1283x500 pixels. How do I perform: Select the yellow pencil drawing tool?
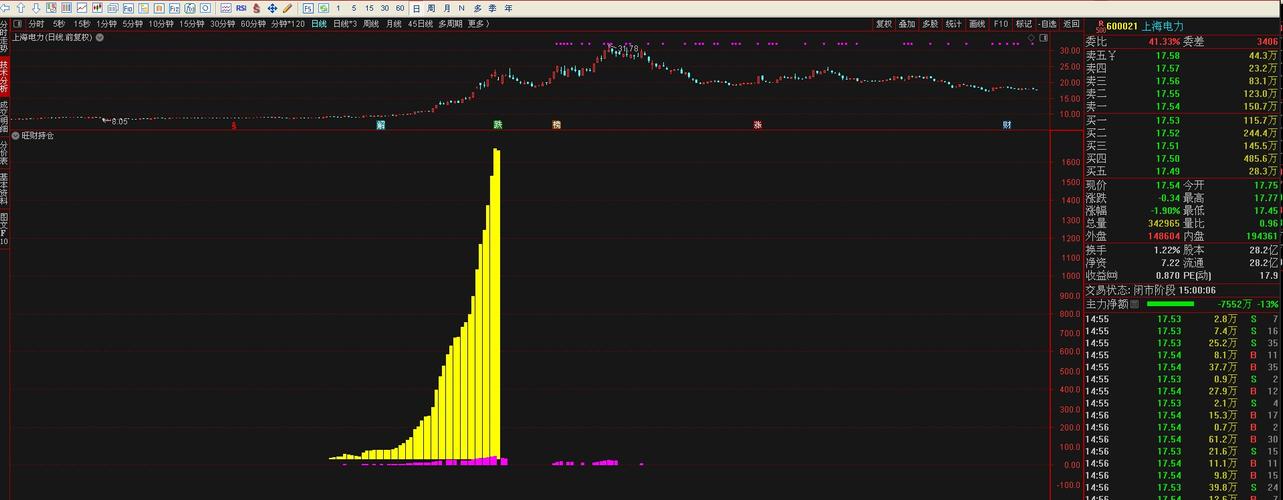[x=288, y=8]
